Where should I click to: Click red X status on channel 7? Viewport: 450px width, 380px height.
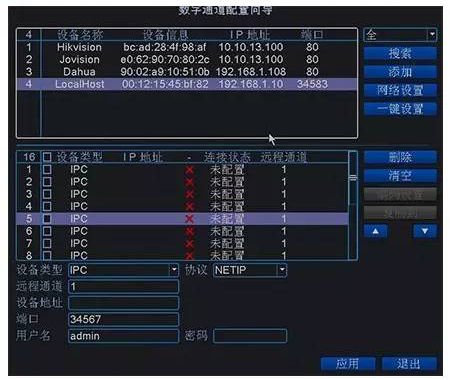[x=189, y=244]
